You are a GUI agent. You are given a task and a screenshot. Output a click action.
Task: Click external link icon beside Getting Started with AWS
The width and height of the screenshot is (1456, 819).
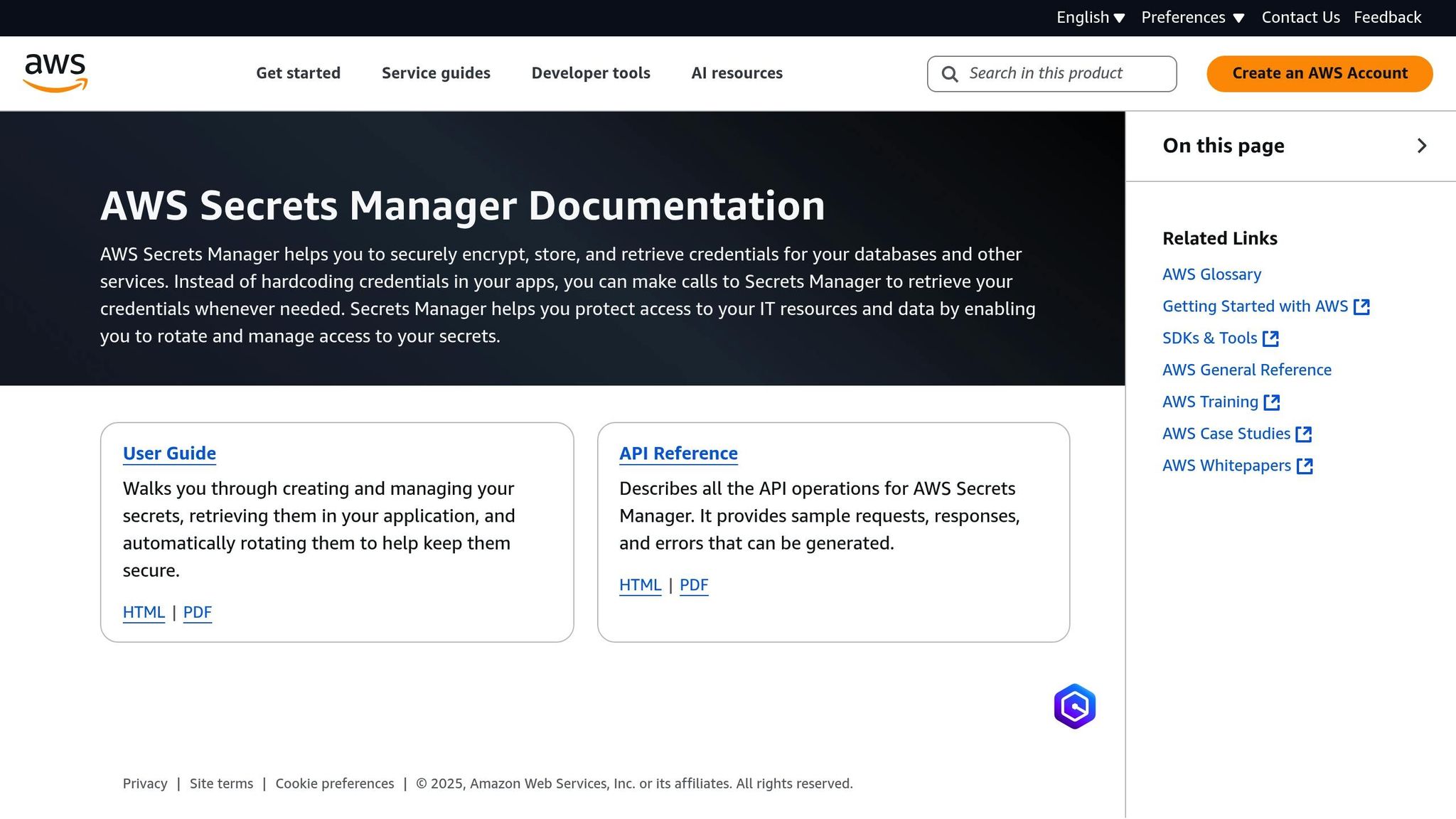pyautogui.click(x=1361, y=307)
